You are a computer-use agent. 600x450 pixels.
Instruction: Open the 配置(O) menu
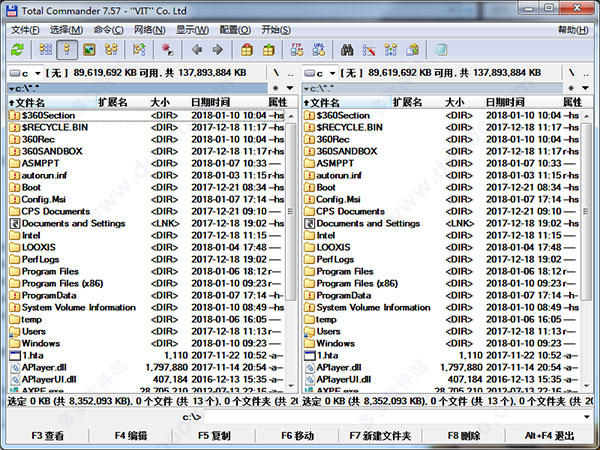pos(235,30)
